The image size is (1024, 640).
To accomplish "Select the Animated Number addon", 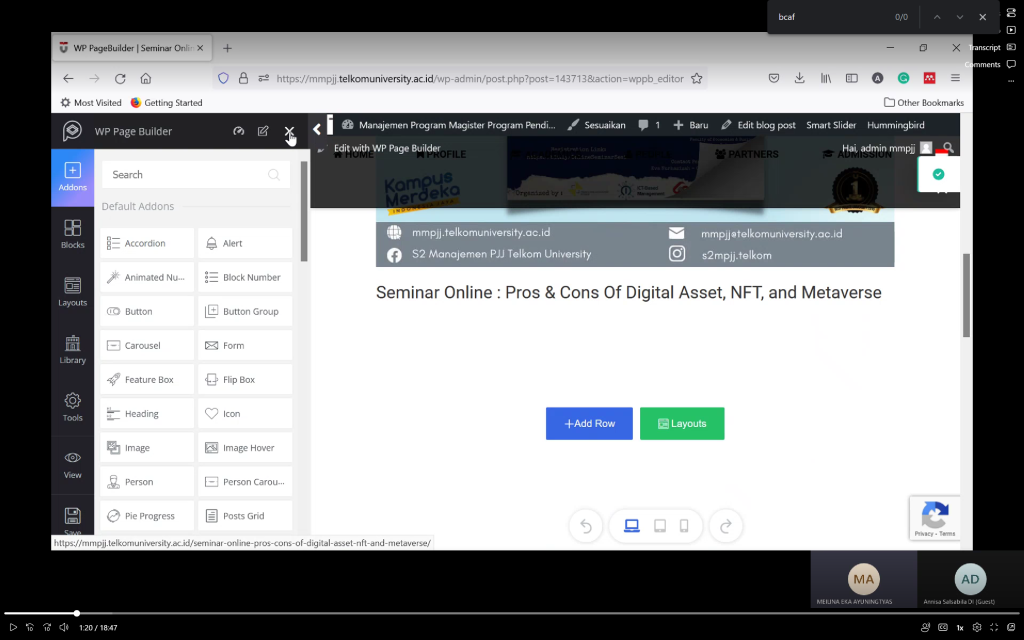I will [147, 277].
